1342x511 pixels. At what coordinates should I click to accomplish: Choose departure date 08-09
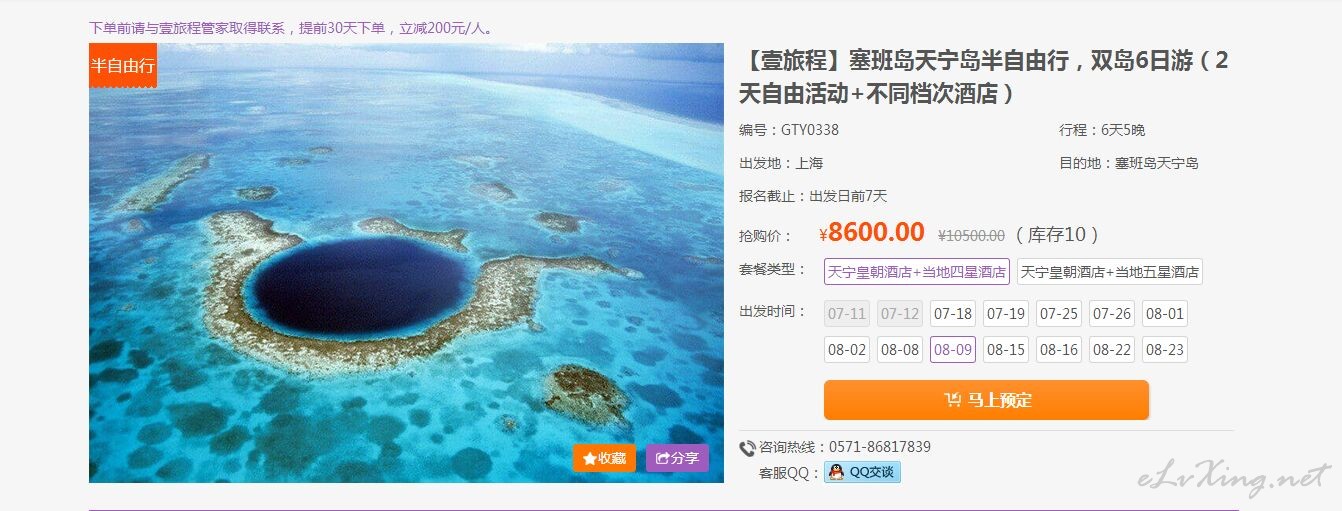coord(953,350)
